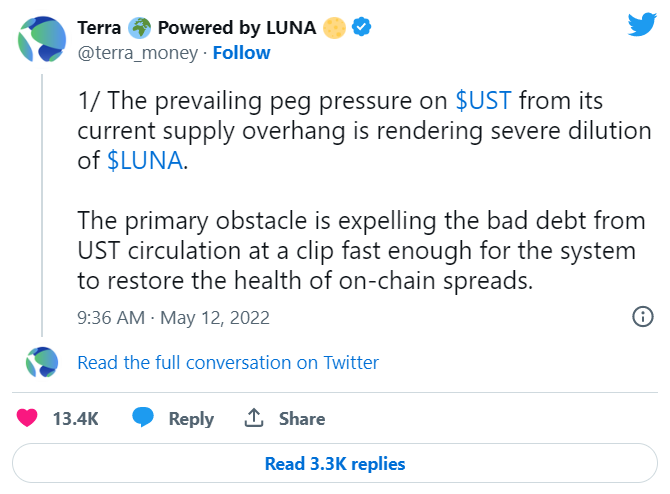Open the tweet info icon
The width and height of the screenshot is (670, 494).
[643, 317]
